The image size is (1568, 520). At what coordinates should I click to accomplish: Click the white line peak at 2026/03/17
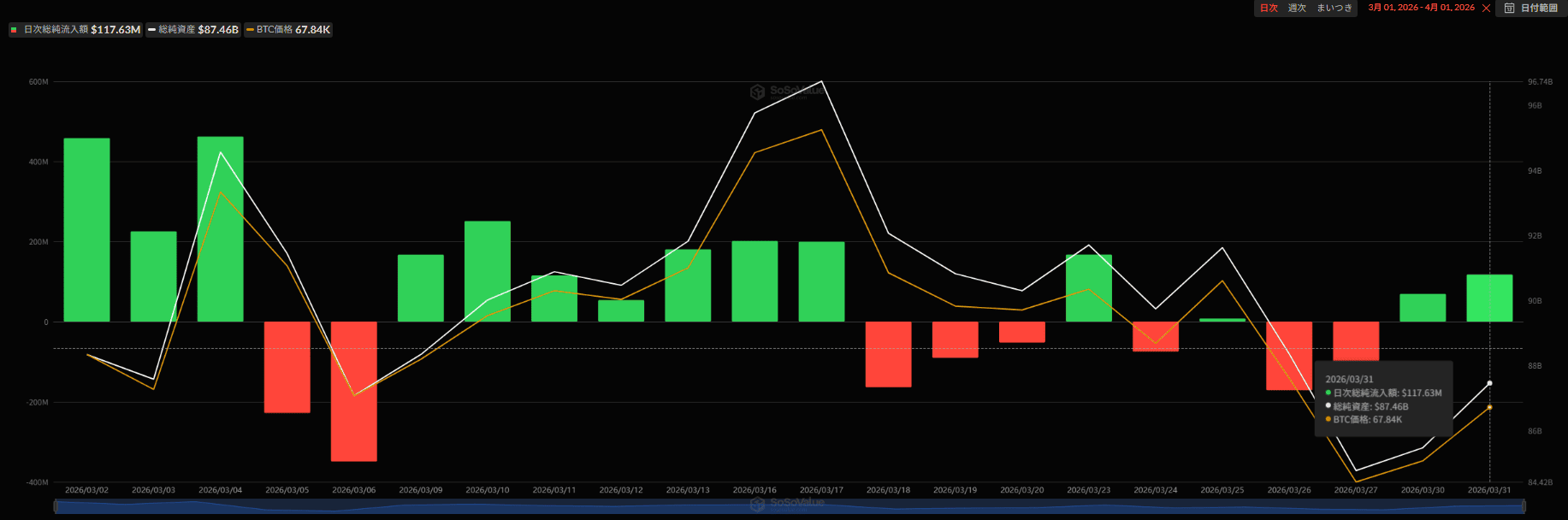(821, 82)
